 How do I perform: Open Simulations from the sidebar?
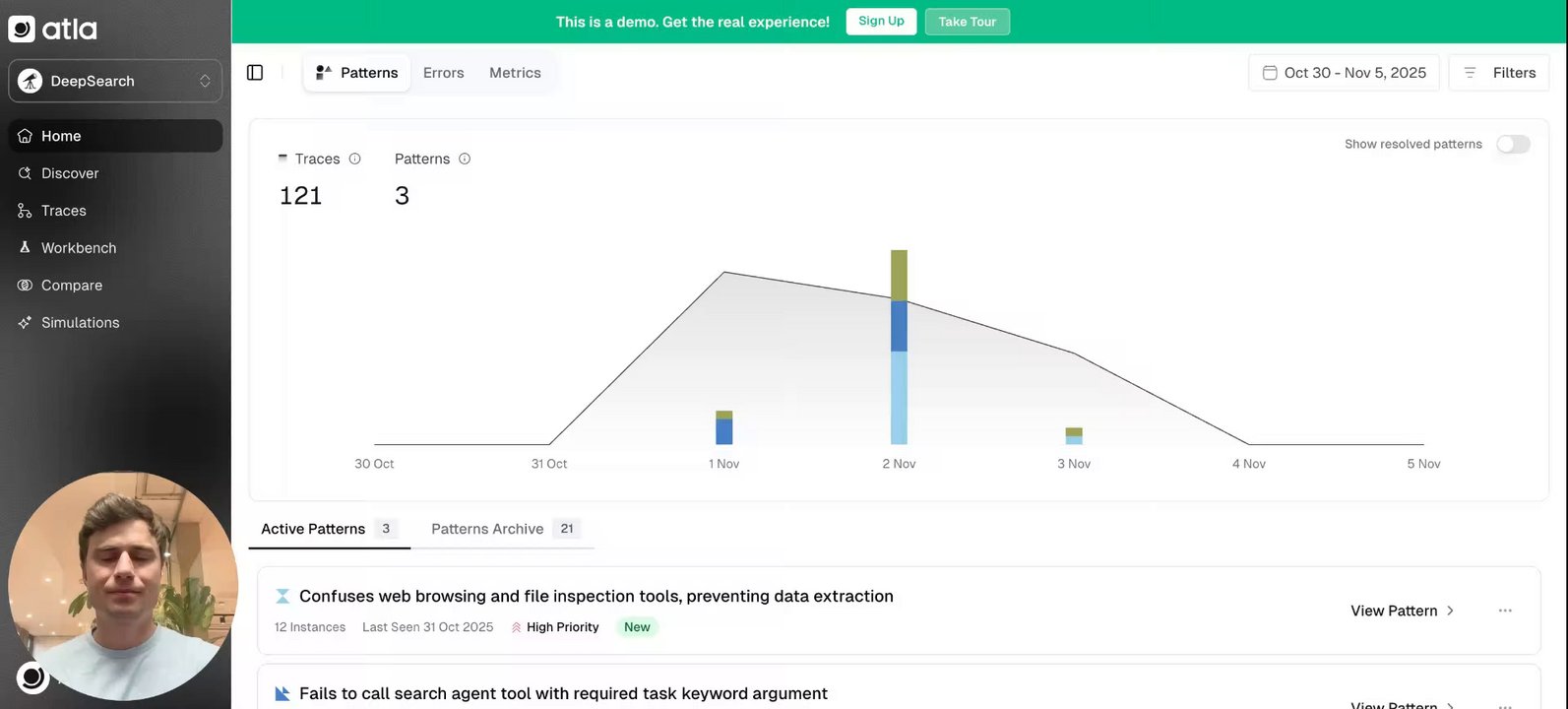pos(80,323)
